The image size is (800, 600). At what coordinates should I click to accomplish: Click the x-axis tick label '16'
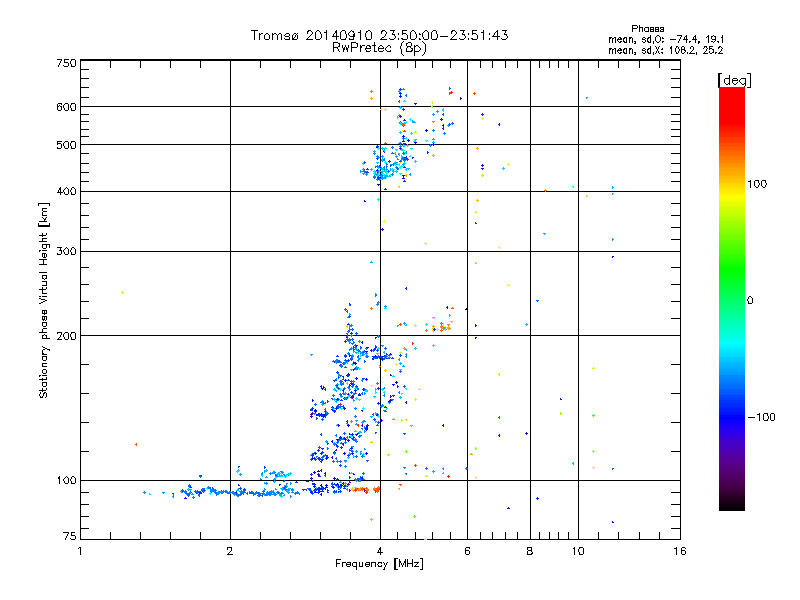[x=680, y=551]
